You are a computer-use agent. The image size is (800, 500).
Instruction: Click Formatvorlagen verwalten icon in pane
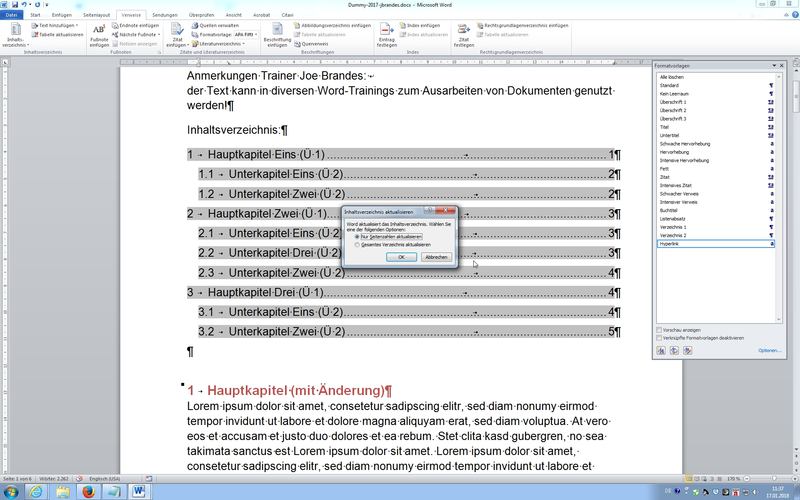pyautogui.click(x=688, y=351)
